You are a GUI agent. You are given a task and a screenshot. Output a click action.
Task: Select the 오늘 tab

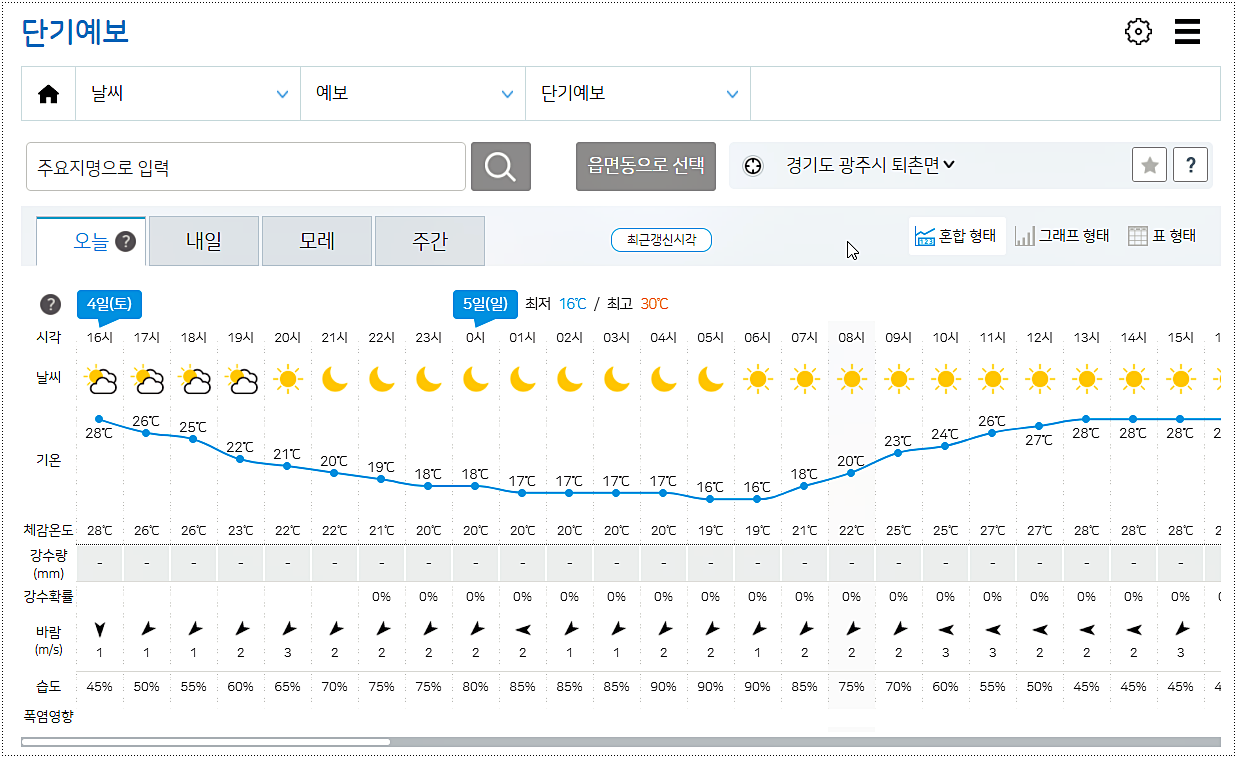(x=91, y=241)
